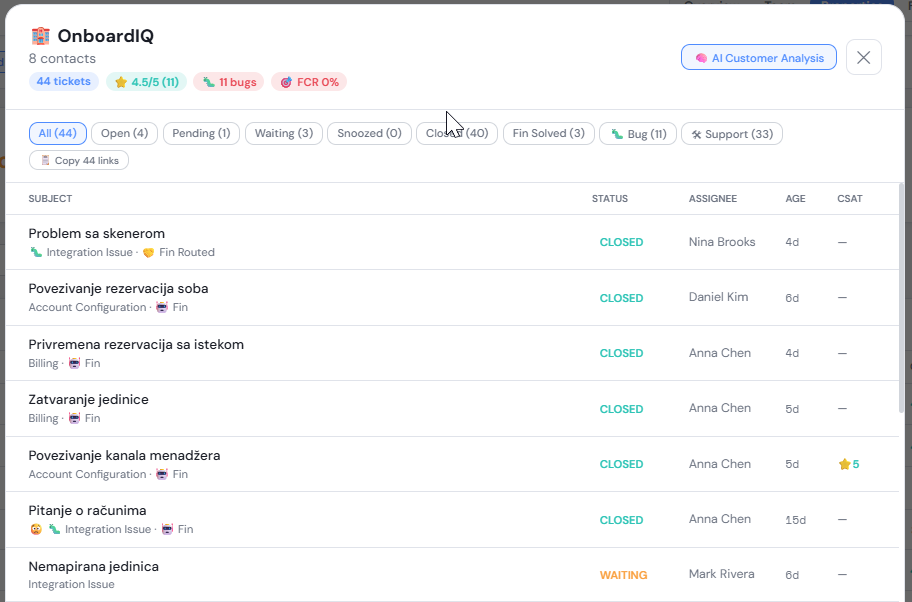Switch to the Open (4) tab

[123, 132]
